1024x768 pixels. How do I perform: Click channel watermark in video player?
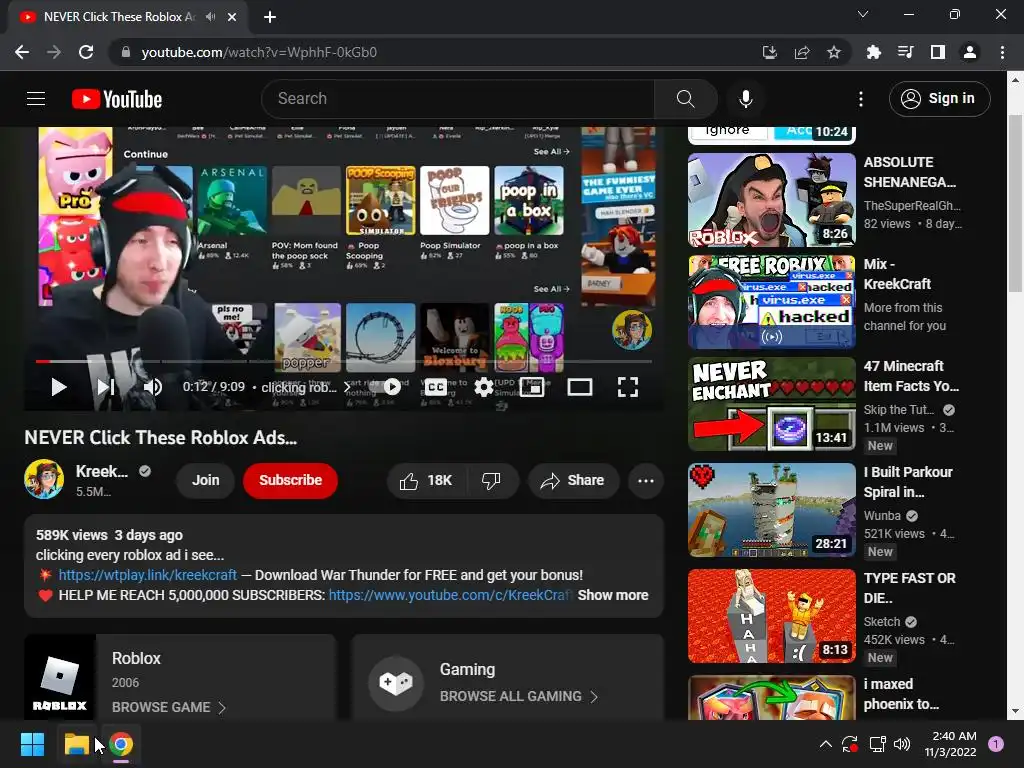632,329
